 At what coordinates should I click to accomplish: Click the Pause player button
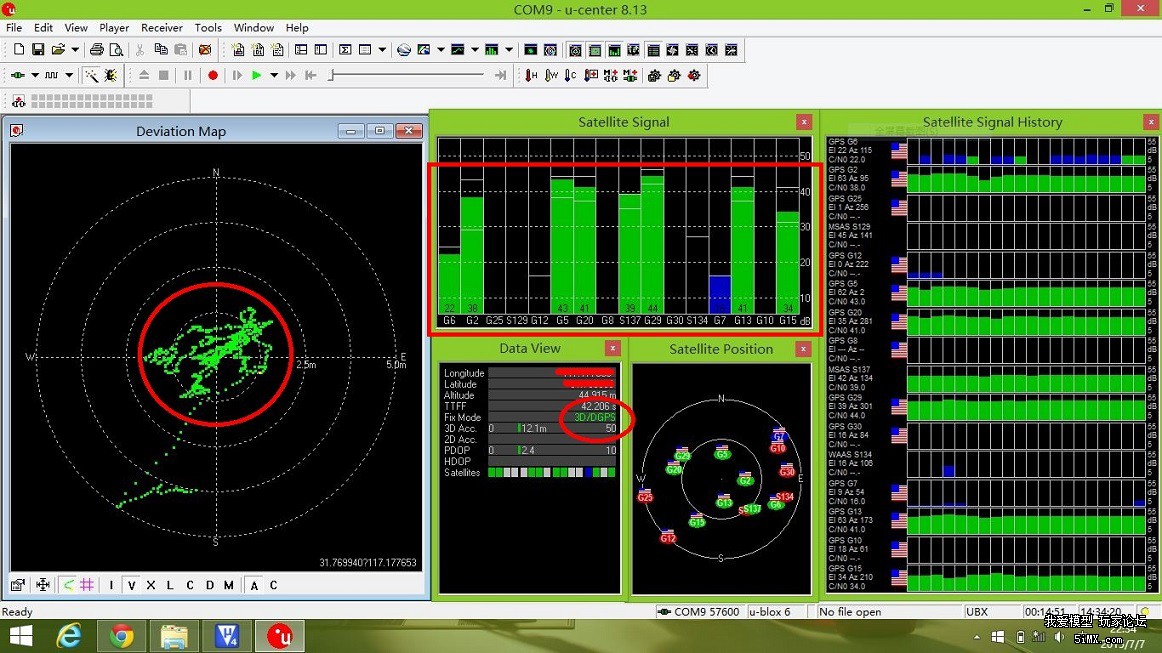tap(187, 75)
